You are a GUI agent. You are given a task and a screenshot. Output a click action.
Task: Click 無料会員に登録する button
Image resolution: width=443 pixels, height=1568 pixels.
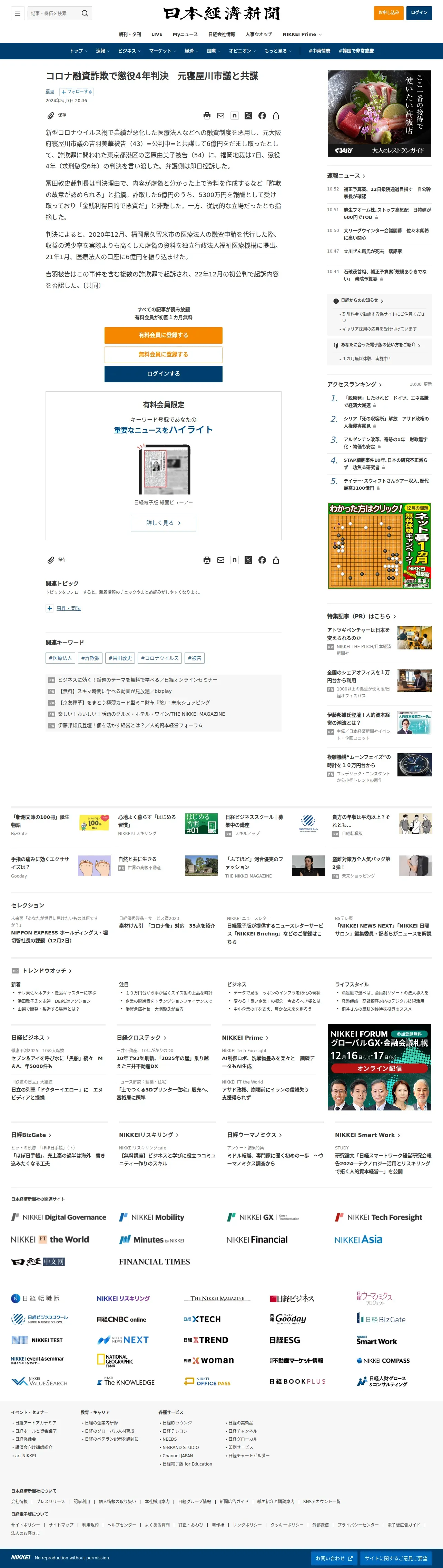164,354
